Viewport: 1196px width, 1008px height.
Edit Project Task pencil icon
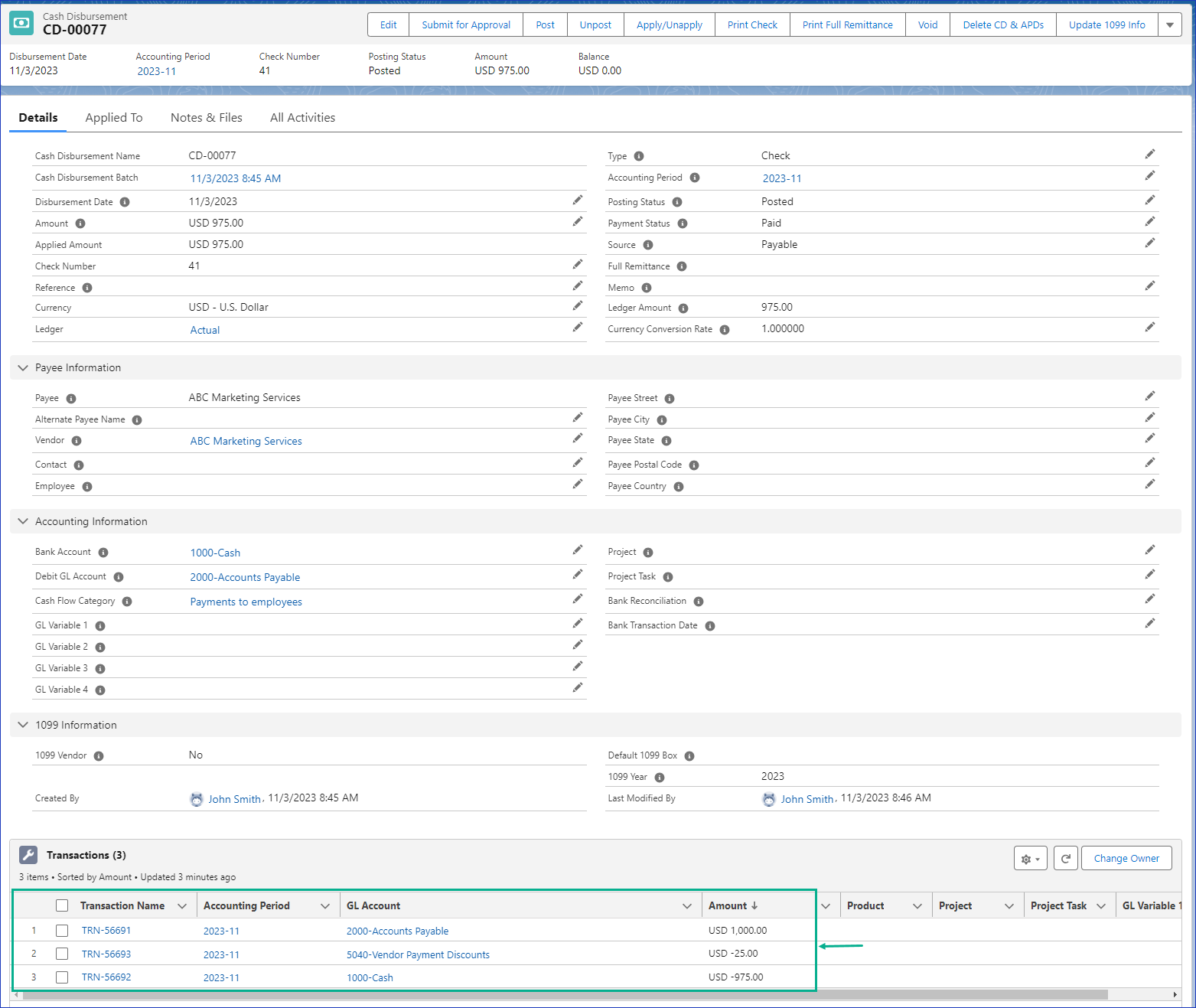click(1150, 574)
